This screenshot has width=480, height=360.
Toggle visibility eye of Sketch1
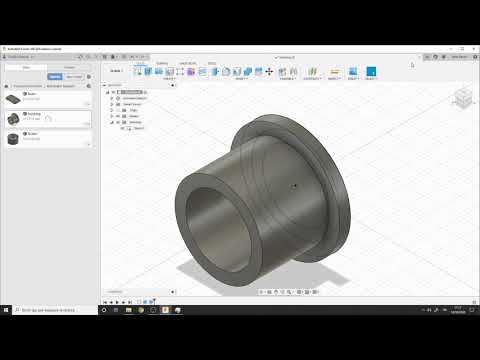coord(122,128)
